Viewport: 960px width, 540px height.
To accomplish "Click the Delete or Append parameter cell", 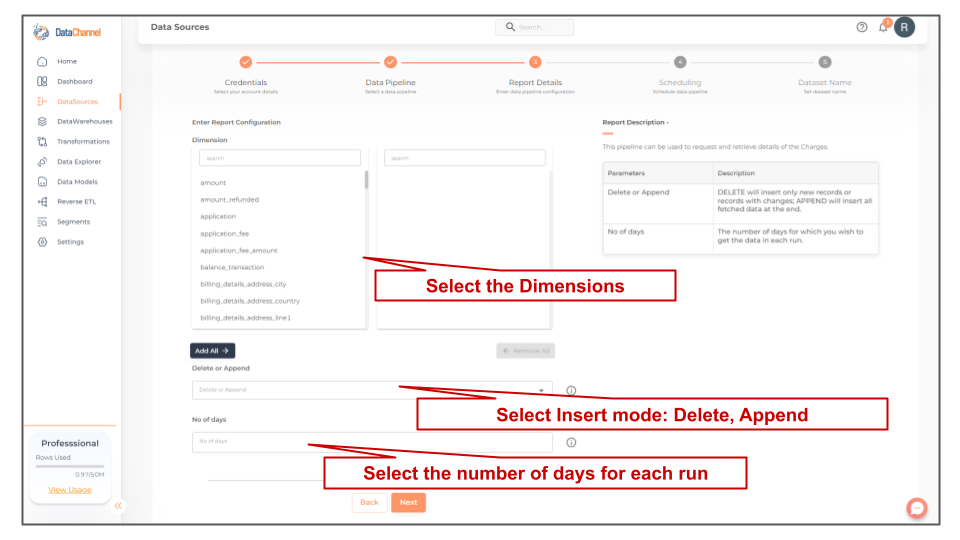I will pyautogui.click(x=658, y=204).
